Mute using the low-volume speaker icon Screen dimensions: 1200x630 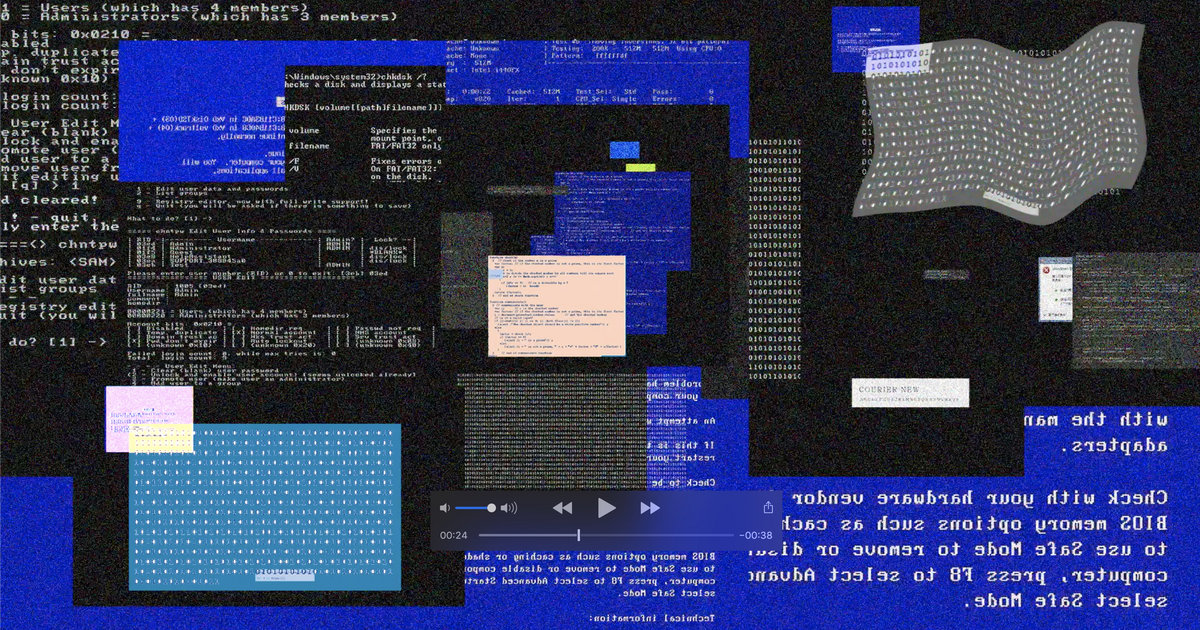click(445, 509)
